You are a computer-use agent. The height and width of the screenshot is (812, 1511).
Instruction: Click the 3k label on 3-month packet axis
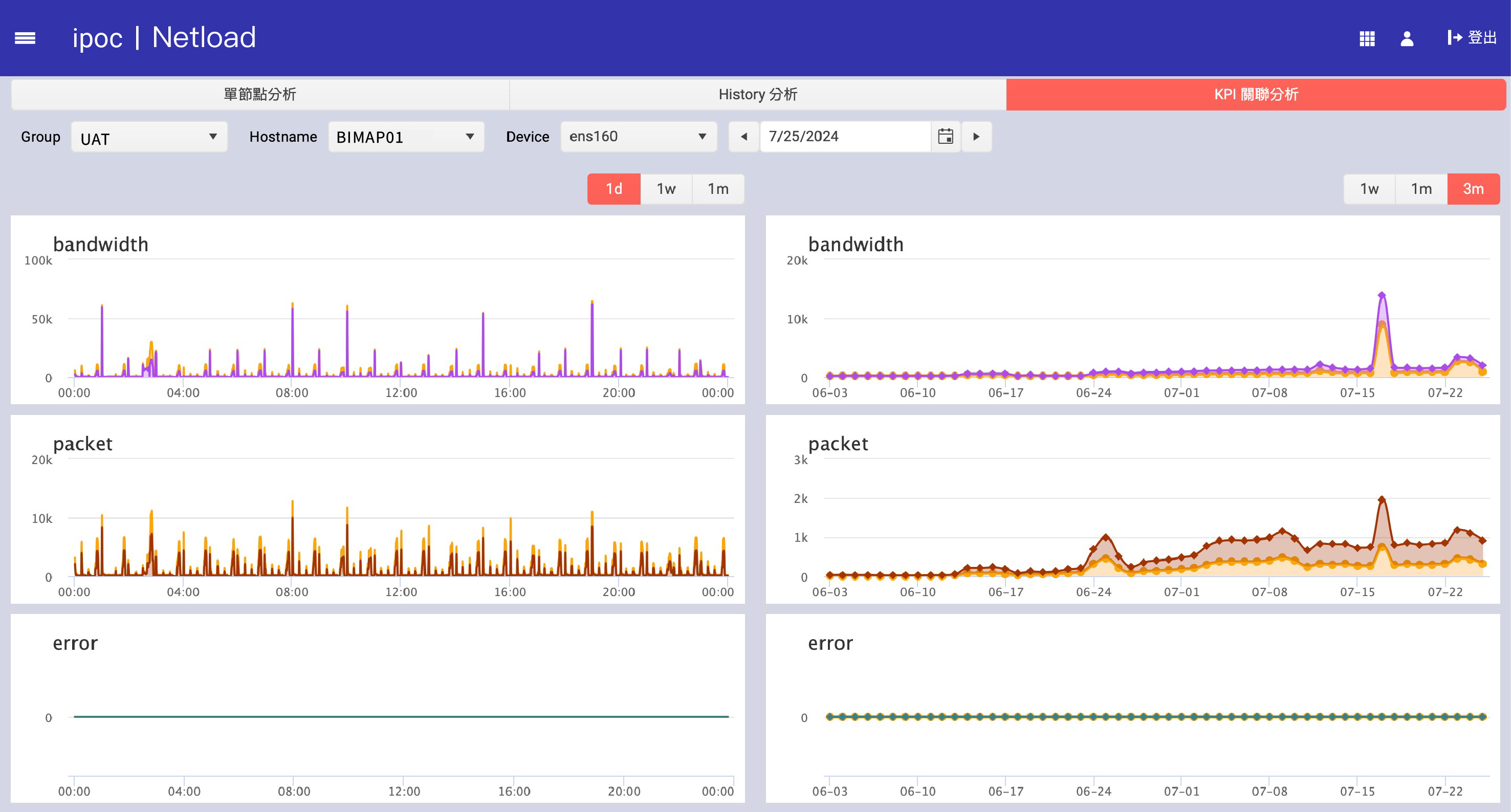coord(801,460)
